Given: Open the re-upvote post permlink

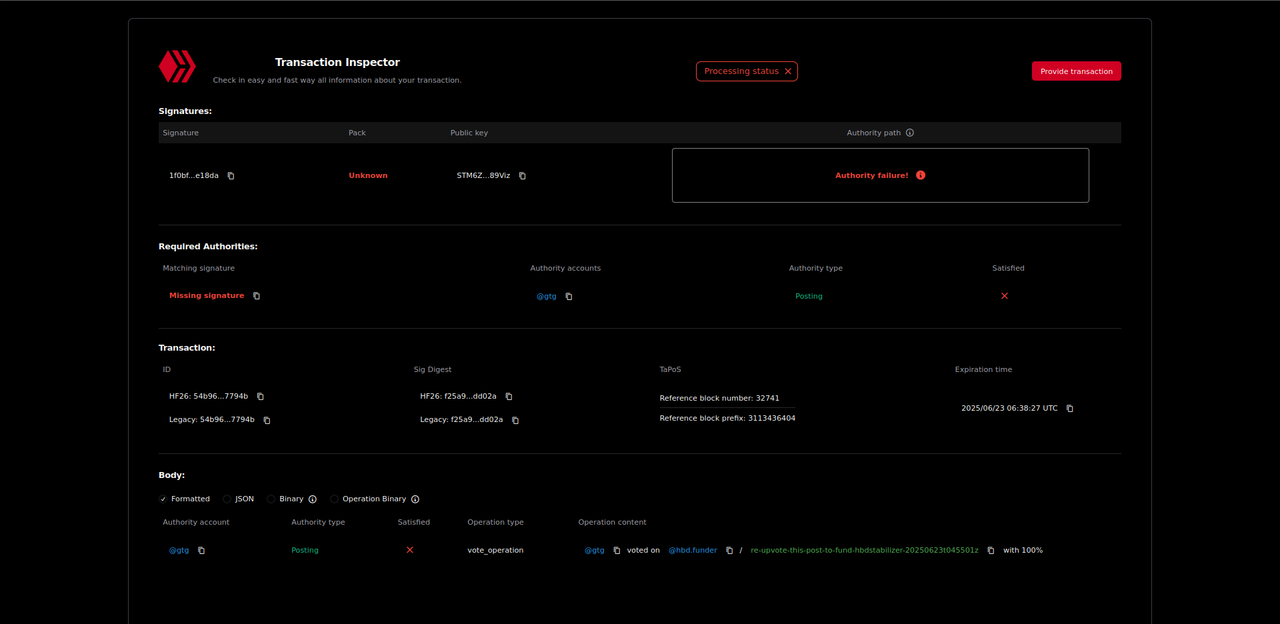Looking at the screenshot, I should [x=864, y=550].
